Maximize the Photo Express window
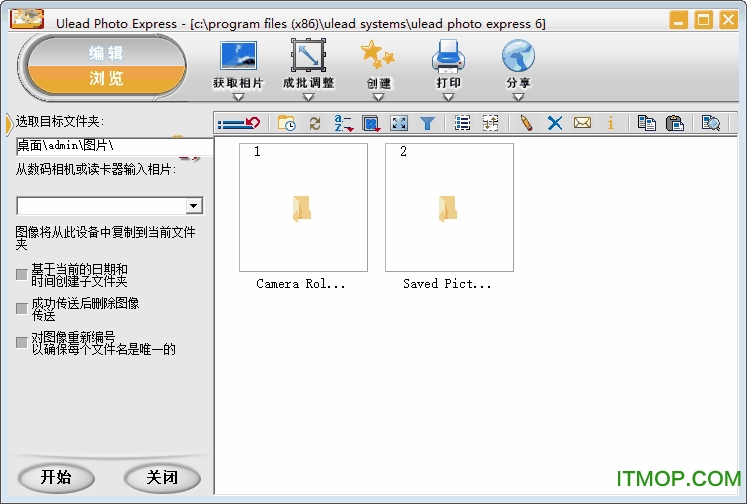This screenshot has width=747, height=504. pos(703,20)
